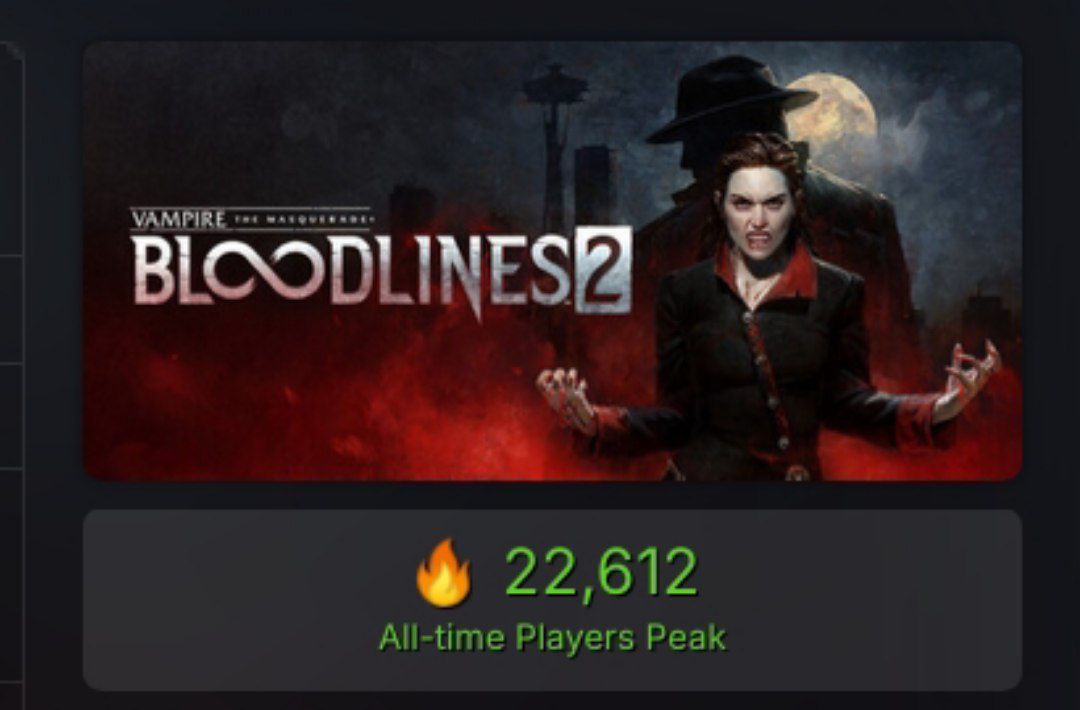Click the All-time Players Peak label
This screenshot has width=1080, height=710.
552,638
